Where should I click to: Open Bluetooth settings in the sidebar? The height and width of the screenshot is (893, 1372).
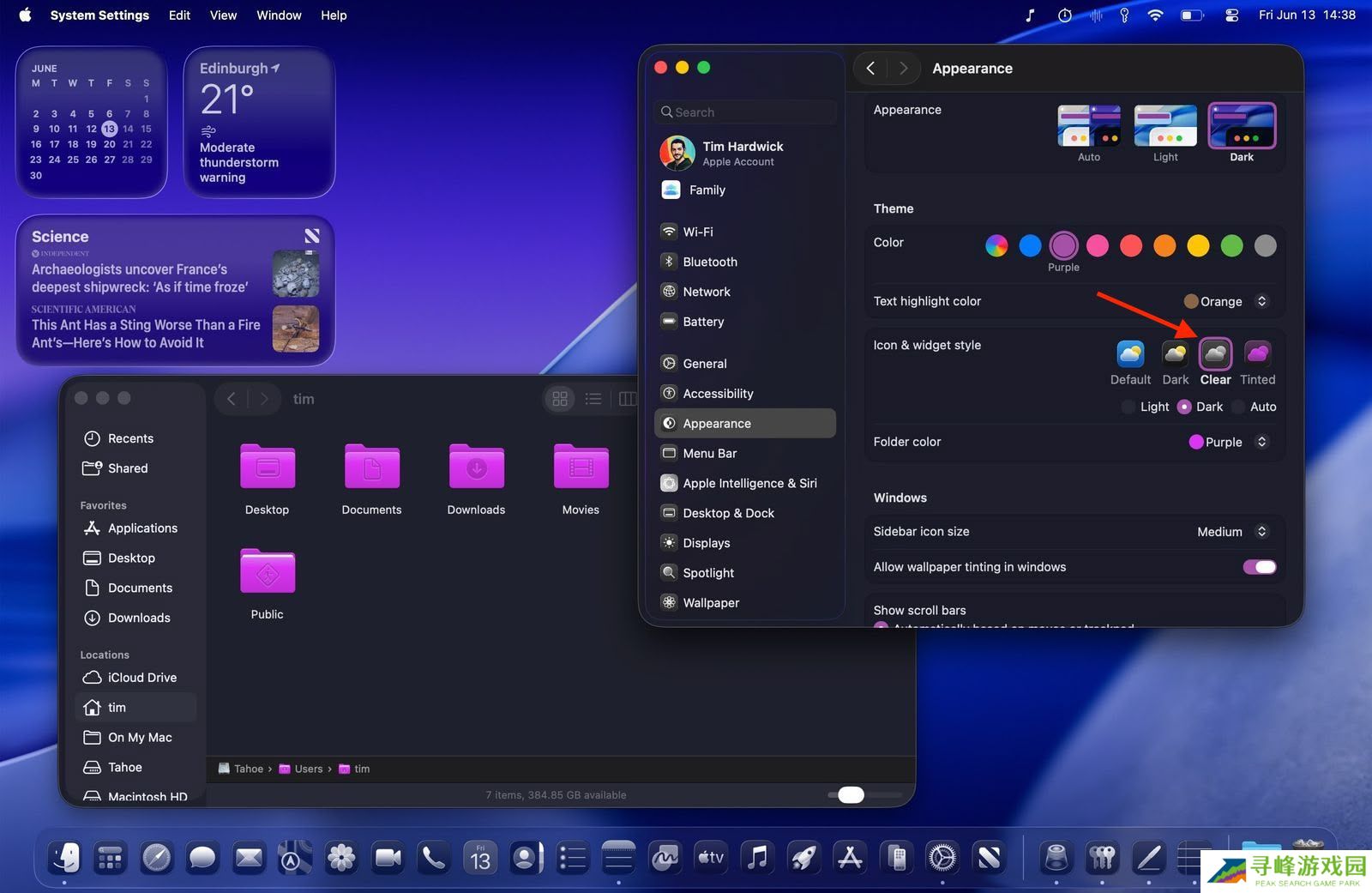pos(709,262)
